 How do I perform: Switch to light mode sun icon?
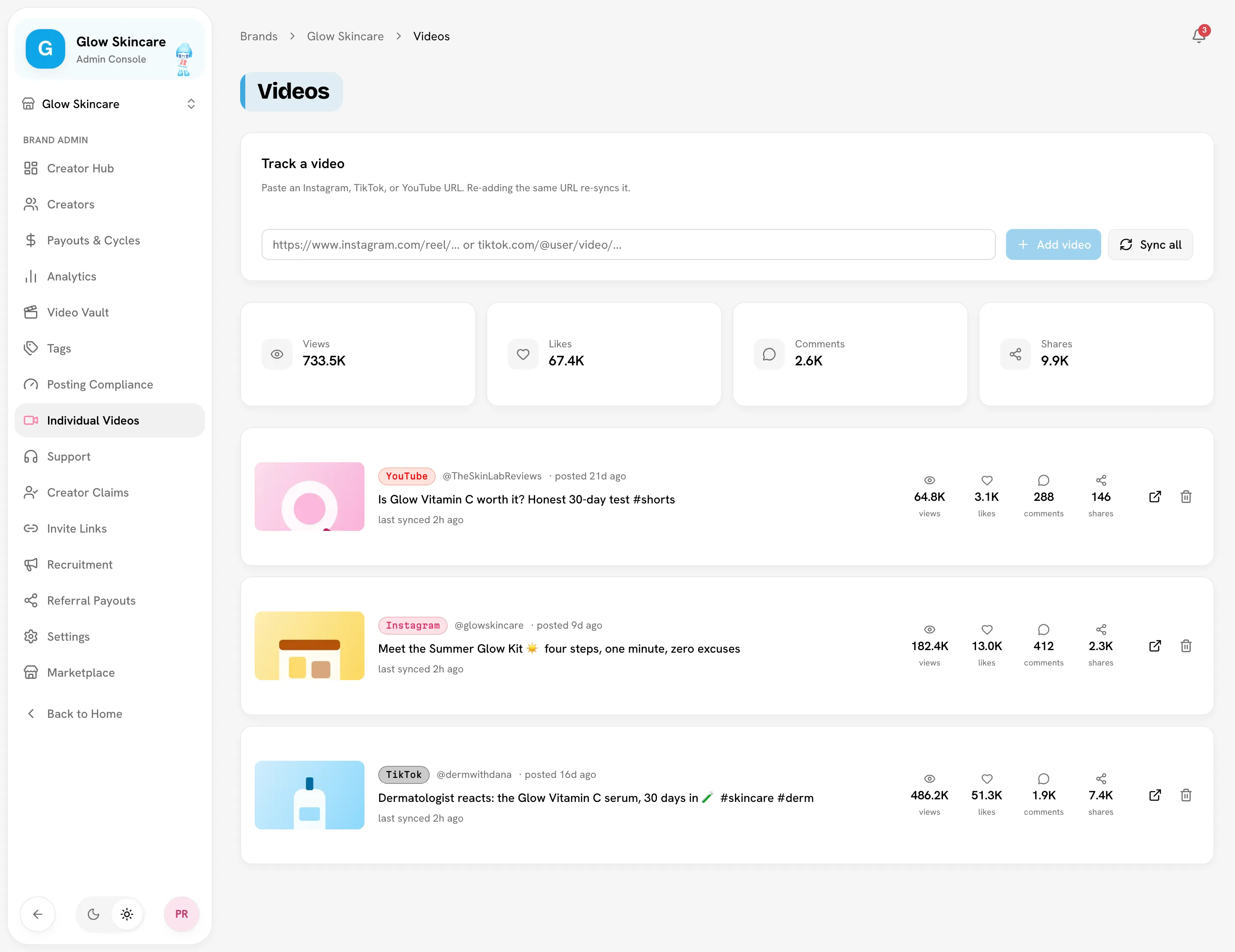click(x=127, y=914)
